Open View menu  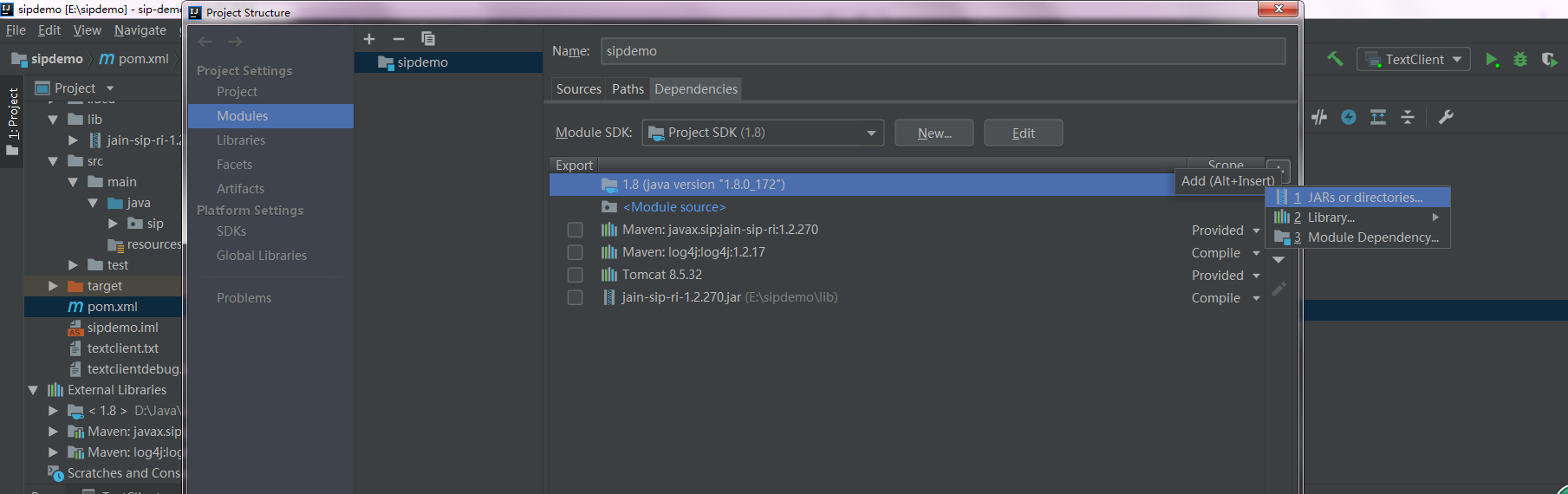click(87, 30)
